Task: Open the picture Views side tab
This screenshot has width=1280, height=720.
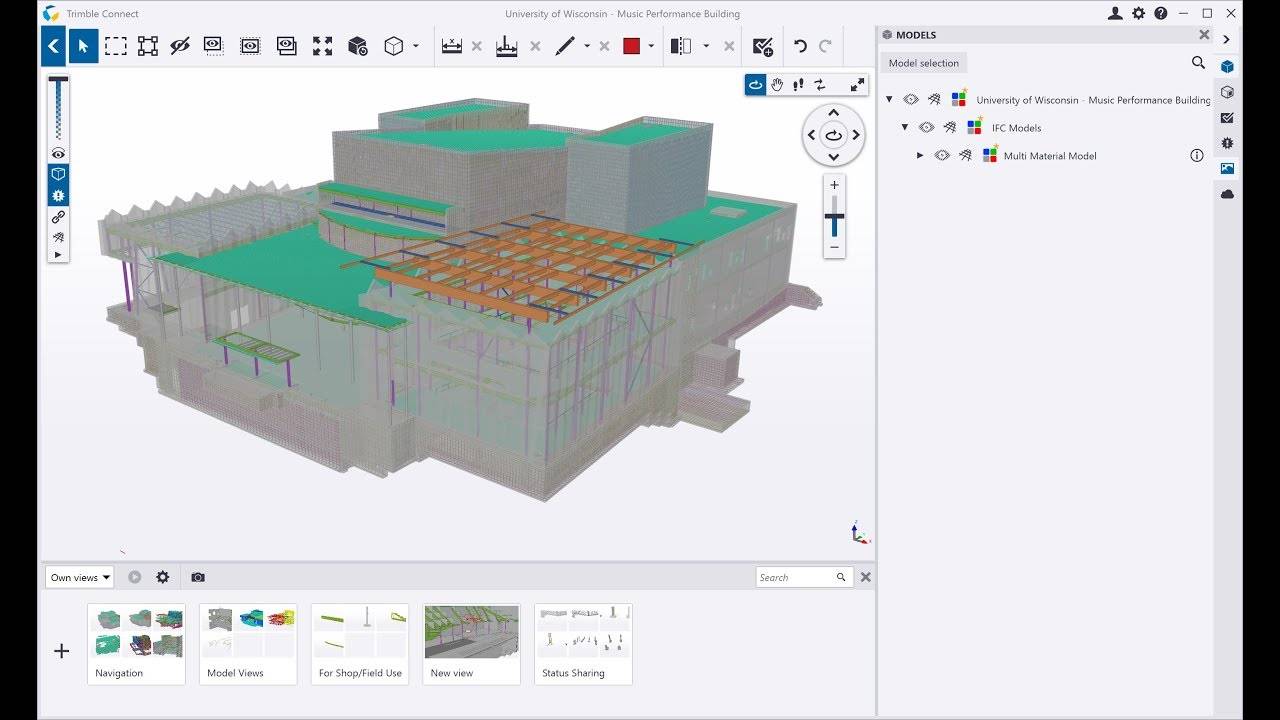Action: (x=1227, y=169)
